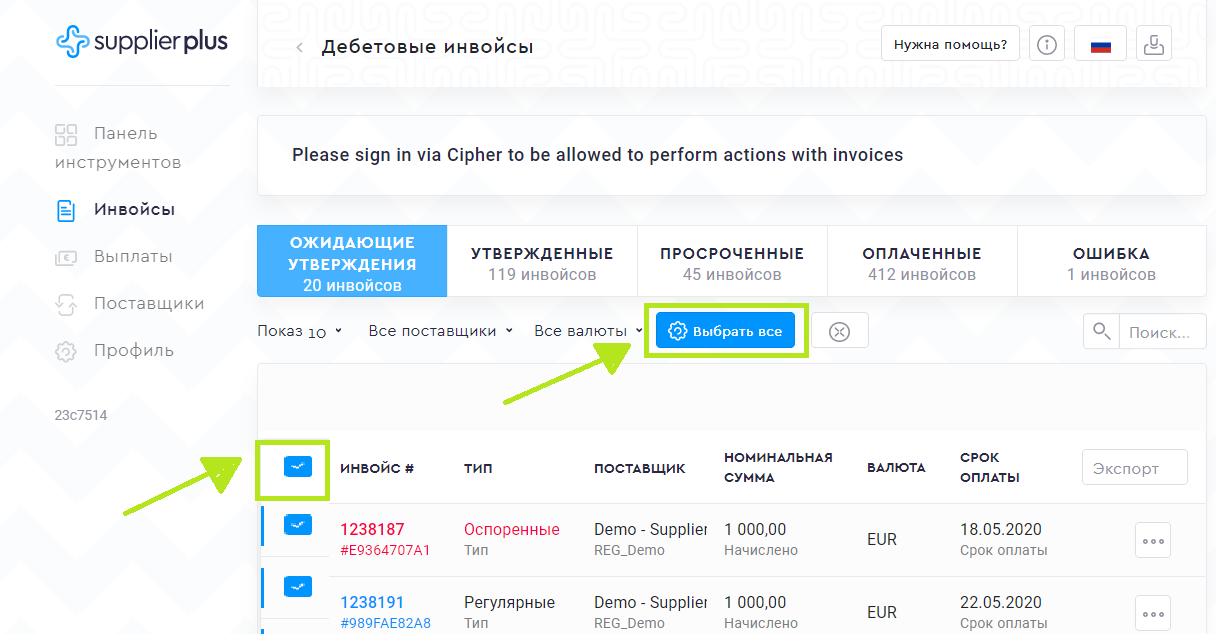Go back using the left chevron arrow
1216x634 pixels.
point(299,47)
